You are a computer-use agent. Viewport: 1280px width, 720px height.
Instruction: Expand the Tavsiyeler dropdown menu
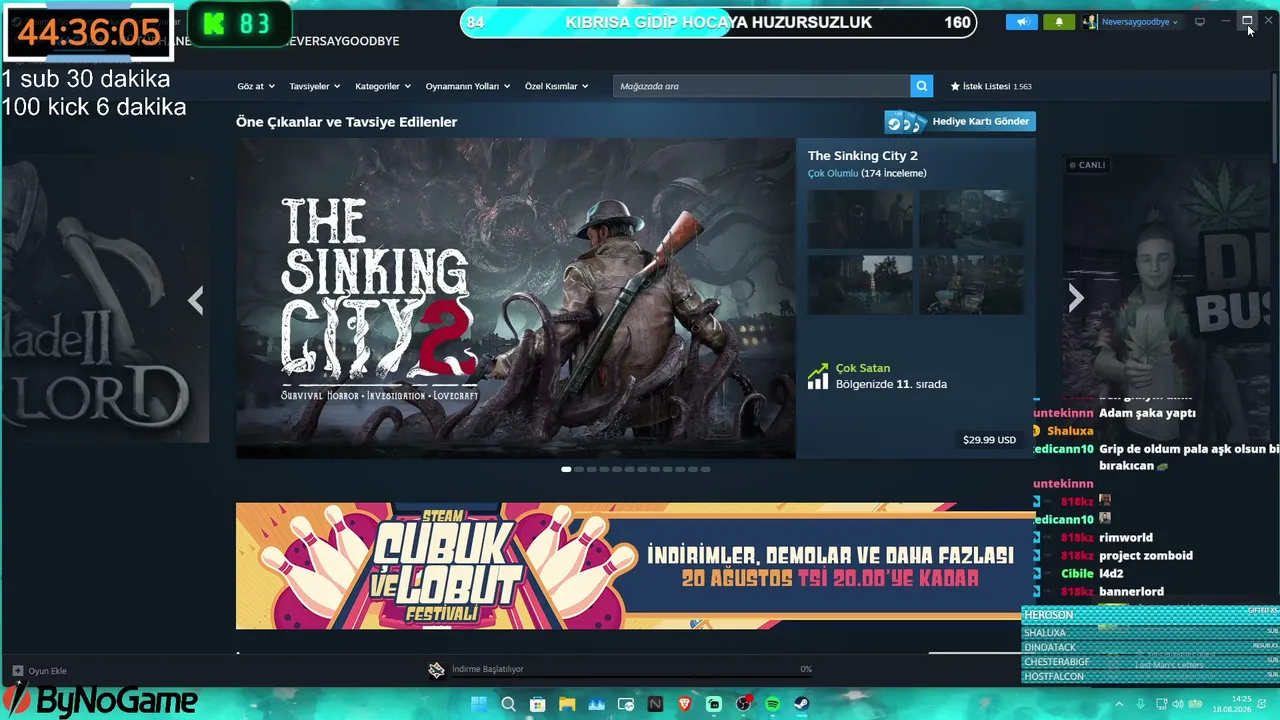point(315,86)
